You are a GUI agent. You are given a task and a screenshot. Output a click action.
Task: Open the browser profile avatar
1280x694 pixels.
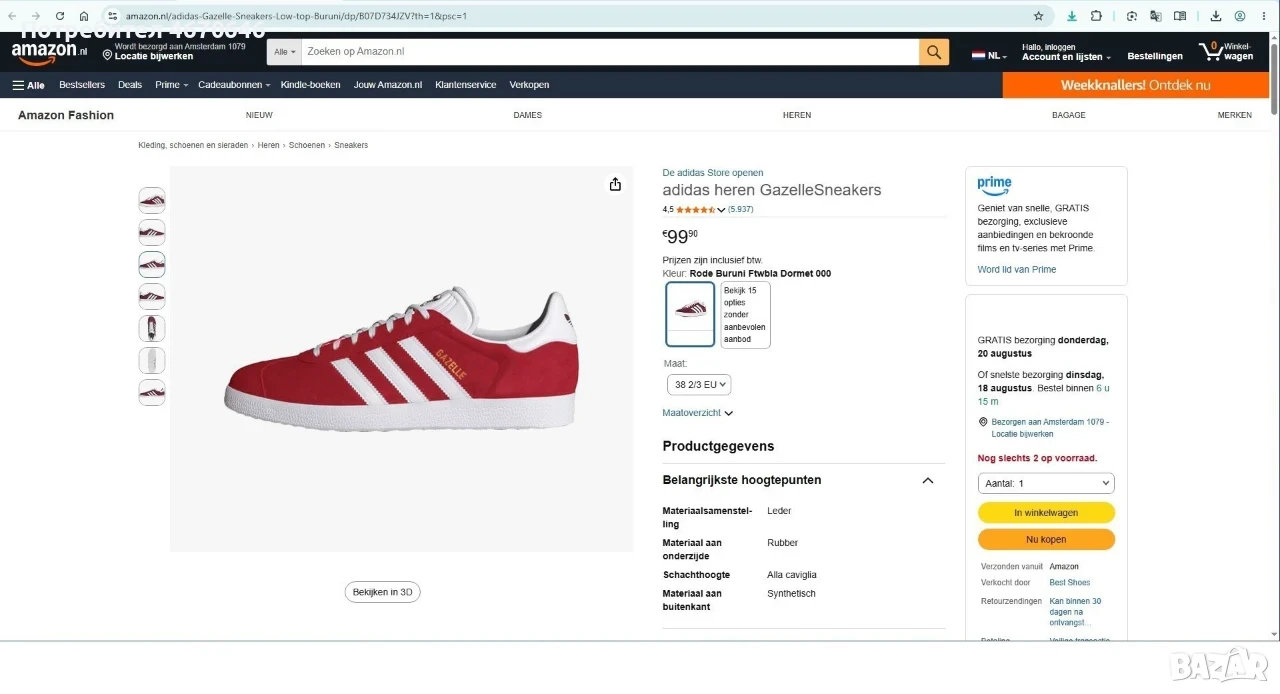pyautogui.click(x=1240, y=16)
